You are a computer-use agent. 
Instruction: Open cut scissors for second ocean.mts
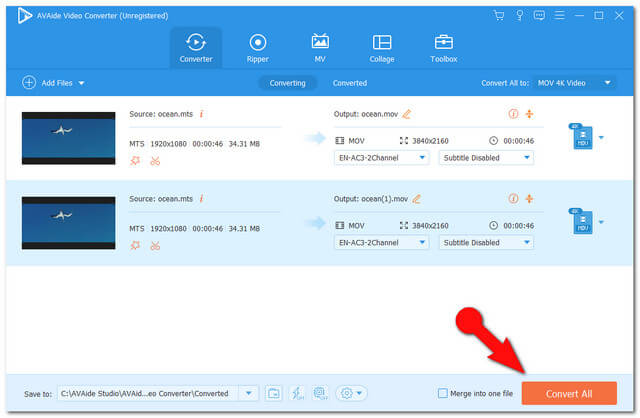pos(155,246)
